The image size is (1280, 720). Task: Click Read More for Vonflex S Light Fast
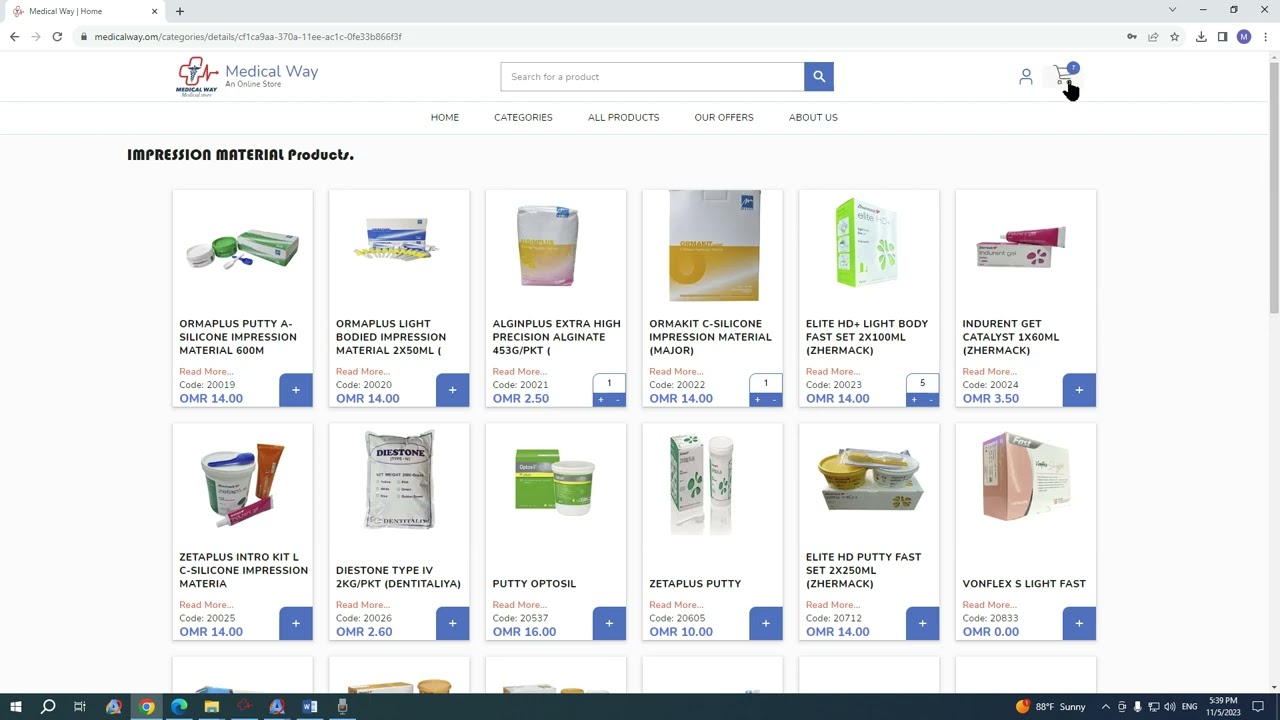(989, 605)
